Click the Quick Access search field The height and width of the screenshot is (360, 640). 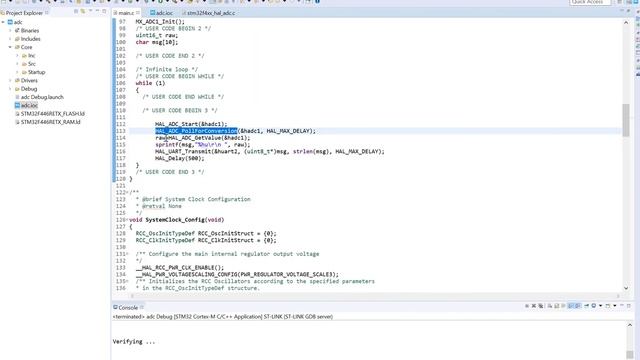(x=590, y=2)
